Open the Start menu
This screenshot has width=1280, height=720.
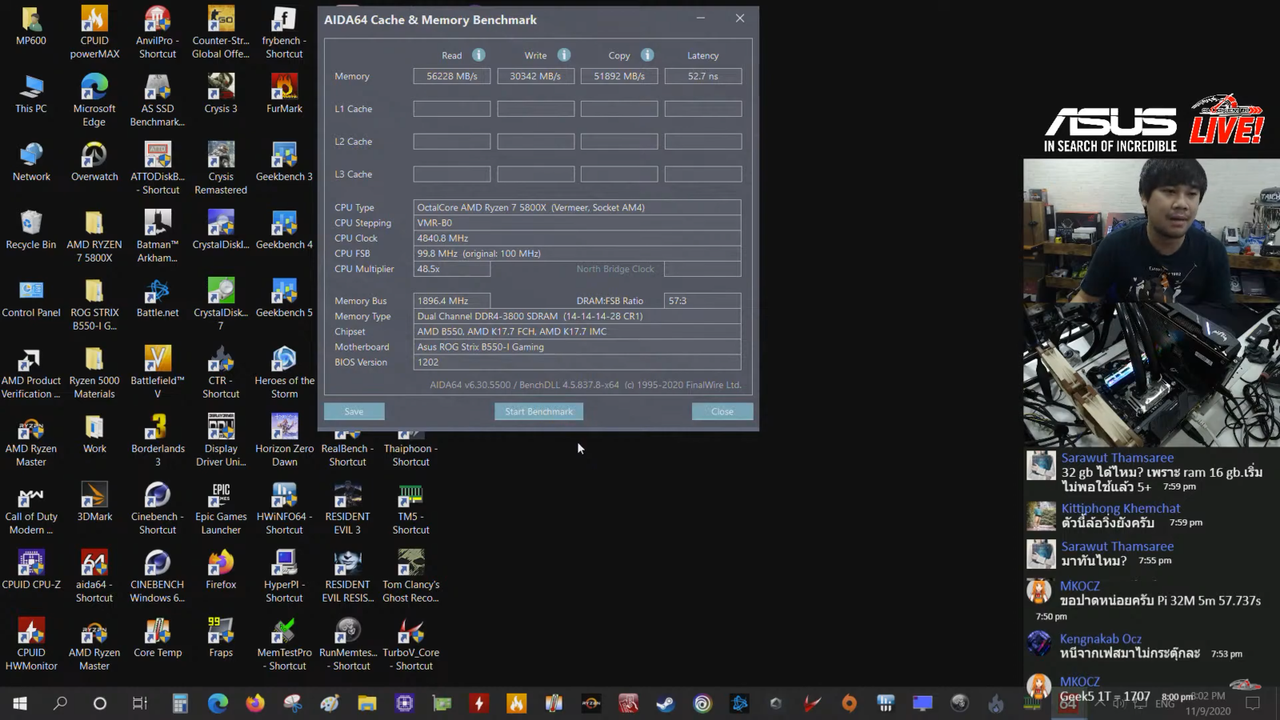pos(19,703)
